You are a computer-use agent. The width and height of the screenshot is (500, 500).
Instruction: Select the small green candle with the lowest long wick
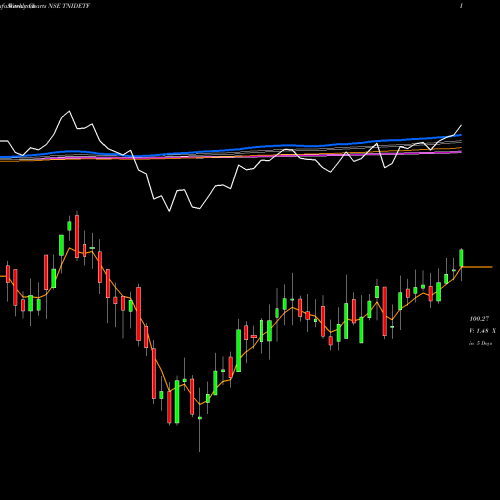coord(200,418)
